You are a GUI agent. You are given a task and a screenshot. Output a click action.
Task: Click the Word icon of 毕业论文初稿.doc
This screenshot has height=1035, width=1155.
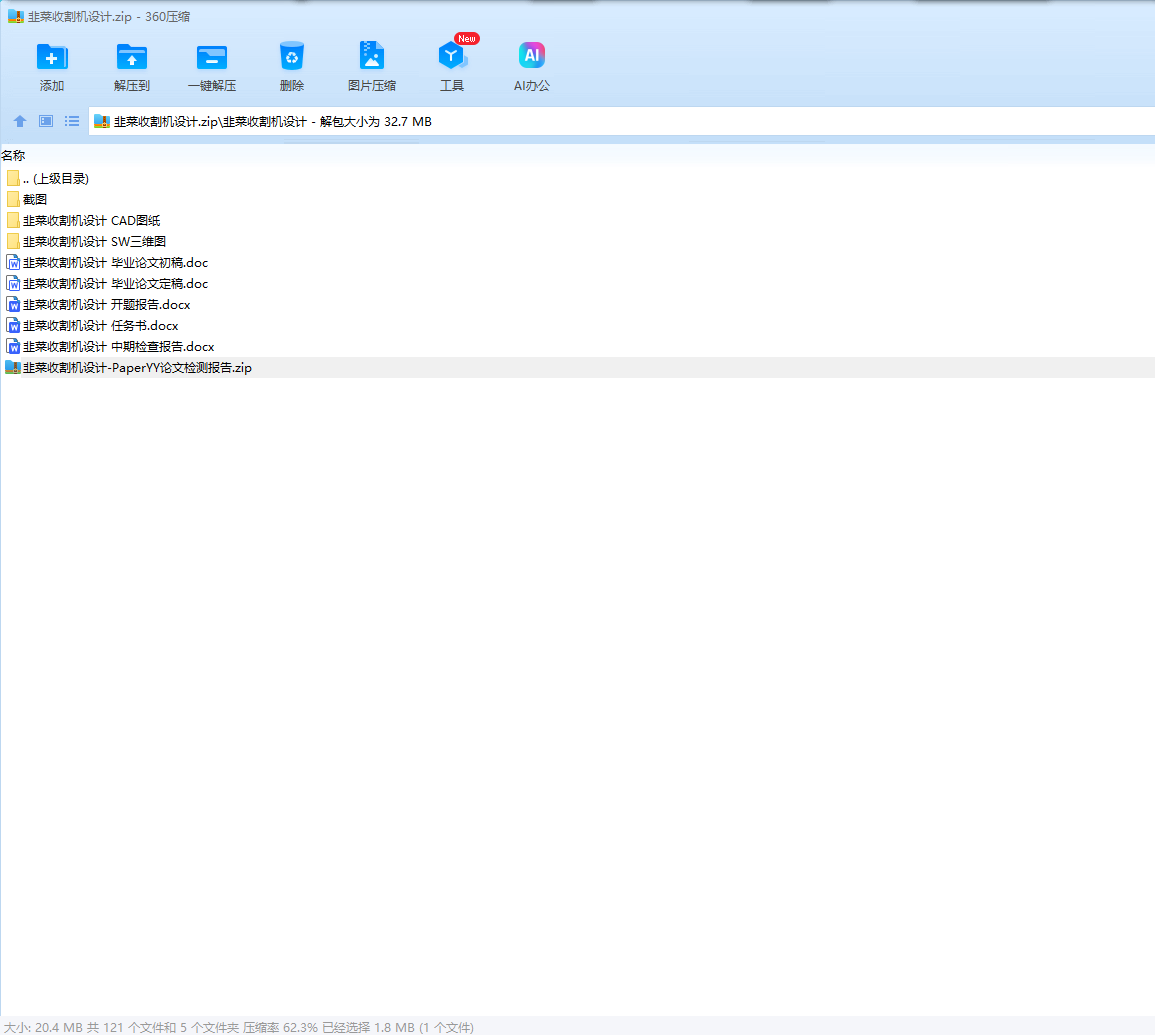[x=13, y=262]
